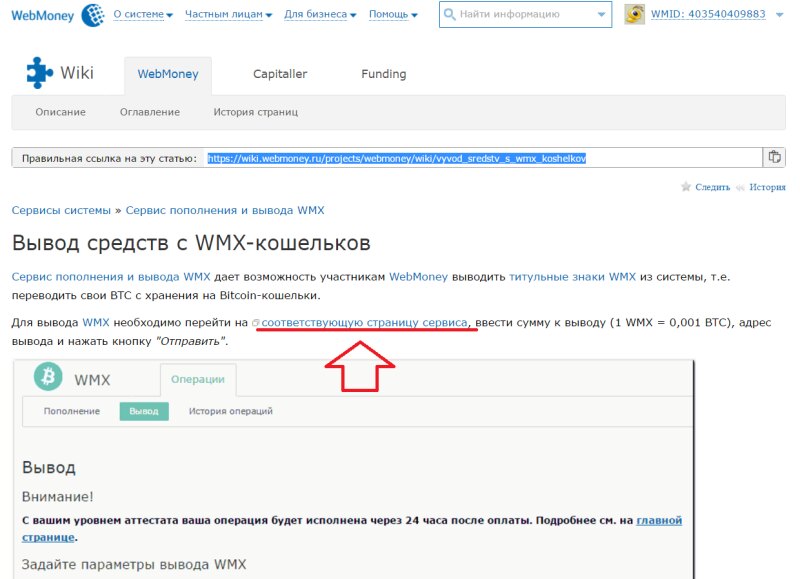Click the WMID user avatar icon
800x579 pixels.
pyautogui.click(x=635, y=15)
